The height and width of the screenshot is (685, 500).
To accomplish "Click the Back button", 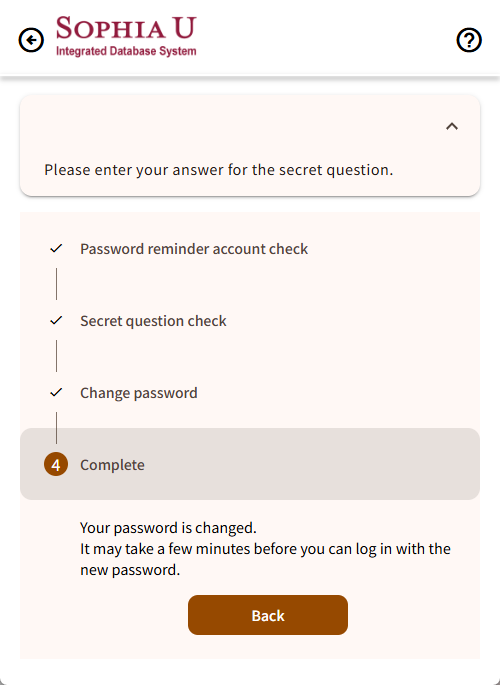I will (x=268, y=615).
